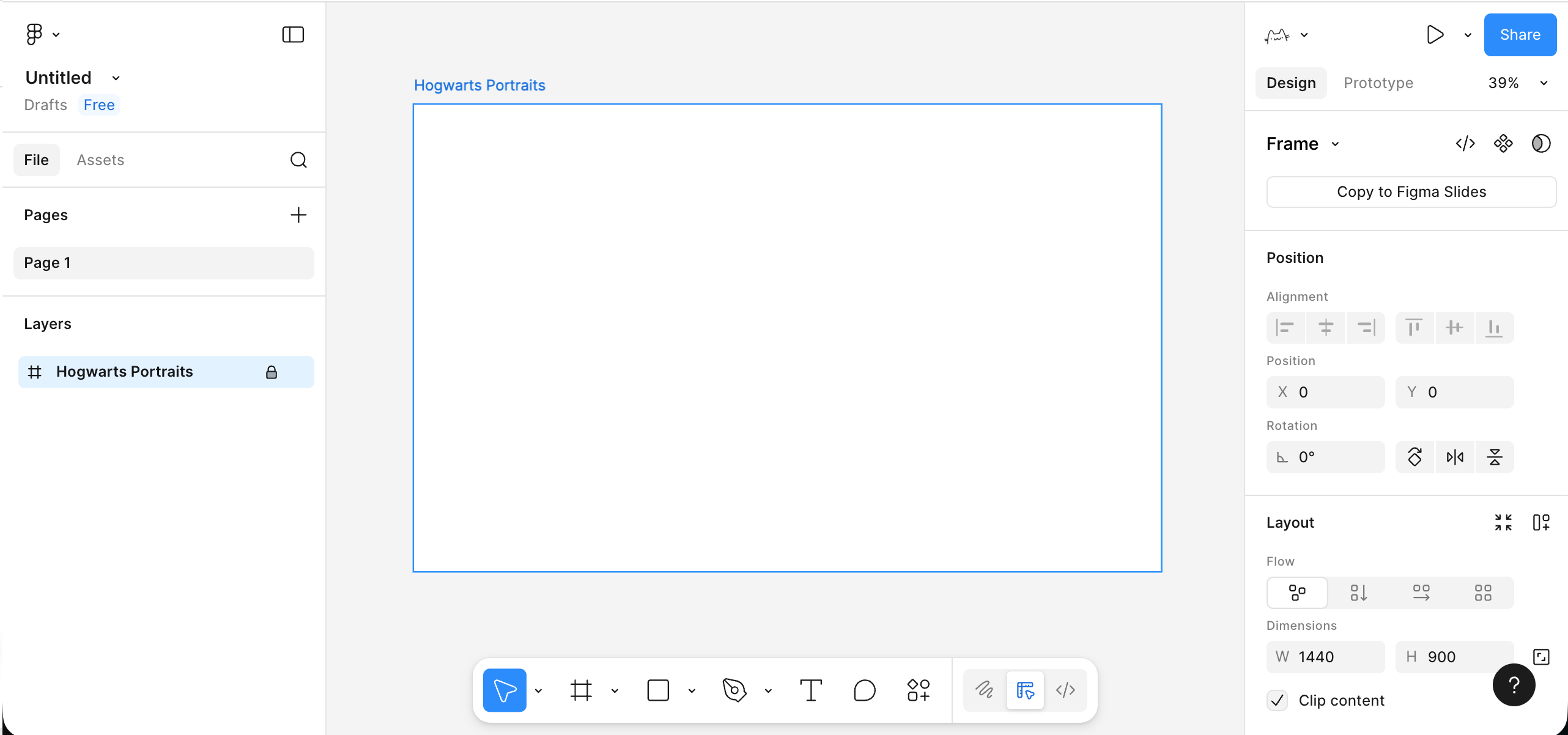Toggle the sidebar panel icon
Image resolution: width=1568 pixels, height=735 pixels.
click(293, 35)
